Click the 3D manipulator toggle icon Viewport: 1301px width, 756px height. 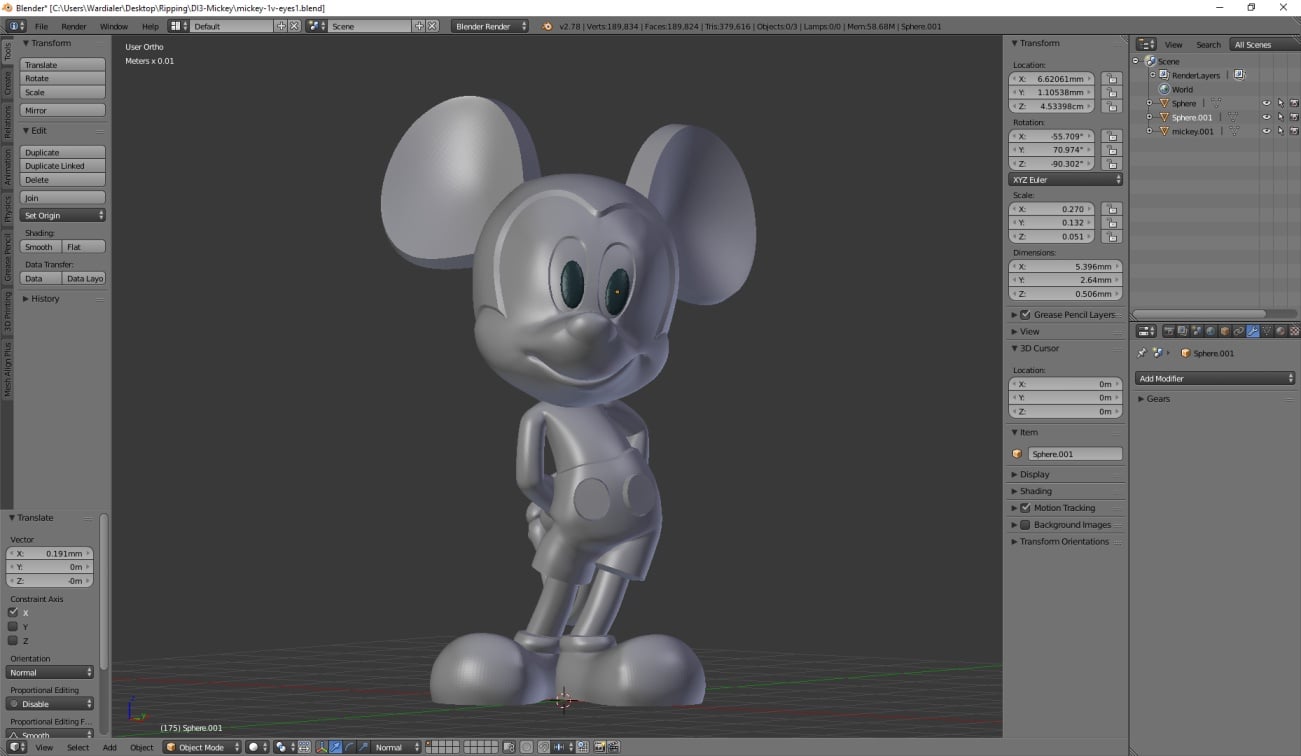[x=321, y=747]
